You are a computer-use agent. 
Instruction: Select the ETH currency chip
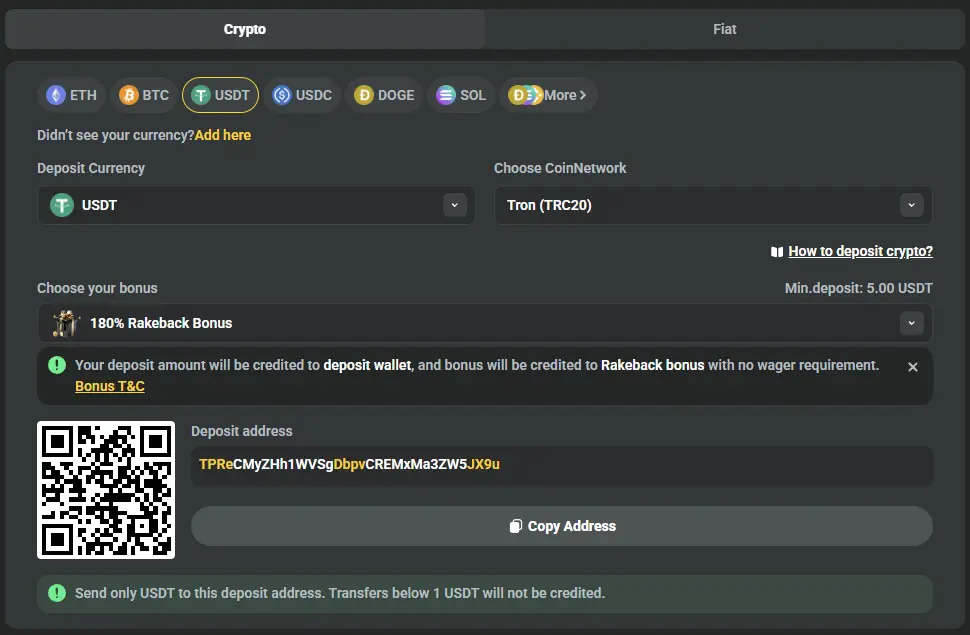(72, 95)
